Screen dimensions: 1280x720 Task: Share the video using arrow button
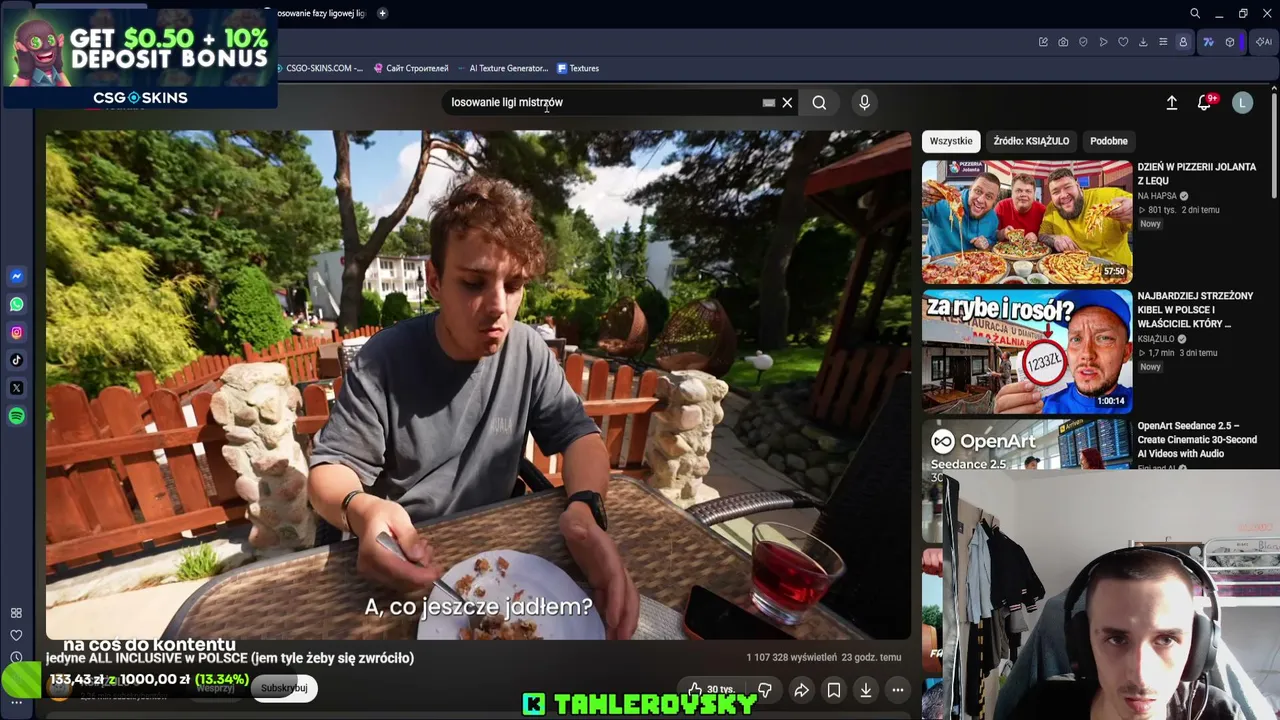(801, 690)
